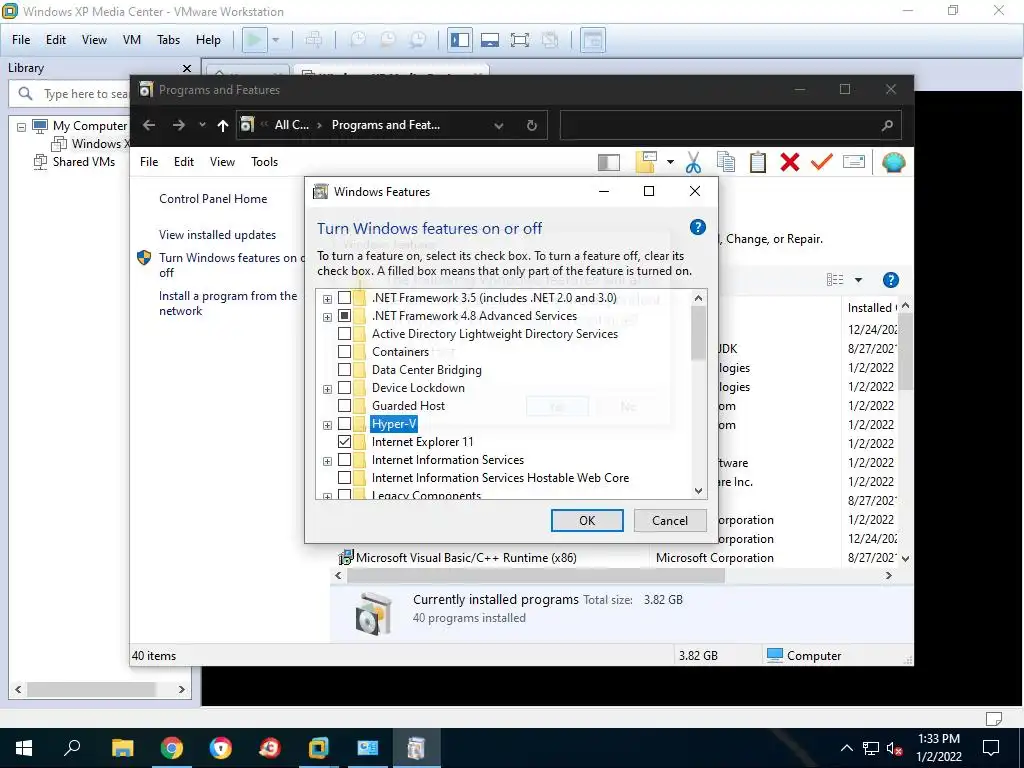The height and width of the screenshot is (768, 1024).
Task: Click the Take Snapshot clock icon
Action: pos(358,40)
